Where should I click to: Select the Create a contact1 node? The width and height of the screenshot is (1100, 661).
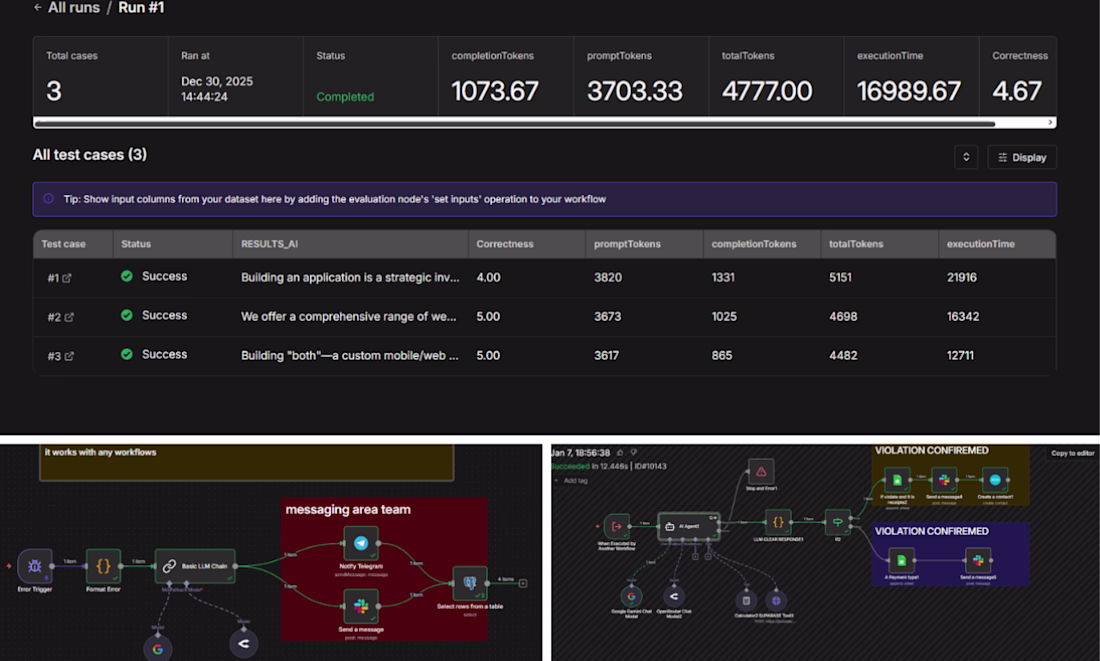pos(995,481)
